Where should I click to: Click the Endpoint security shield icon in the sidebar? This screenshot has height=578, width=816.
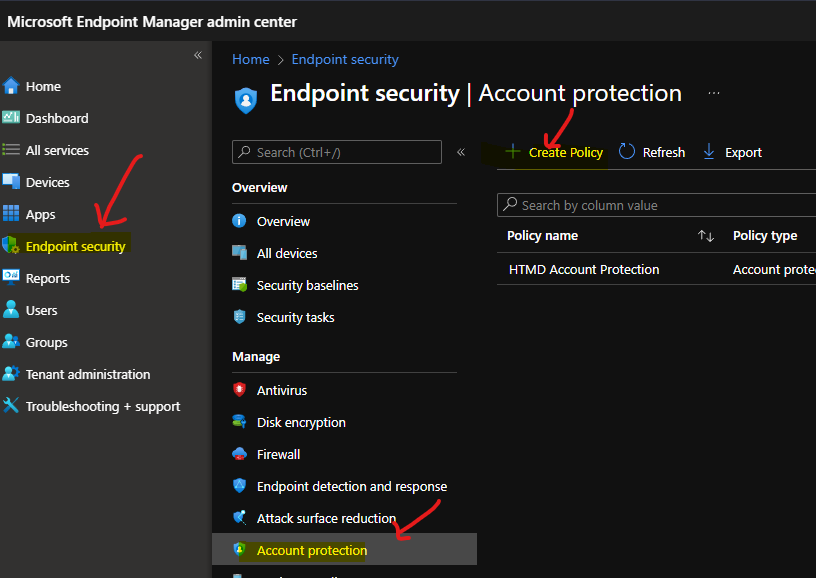click(10, 246)
